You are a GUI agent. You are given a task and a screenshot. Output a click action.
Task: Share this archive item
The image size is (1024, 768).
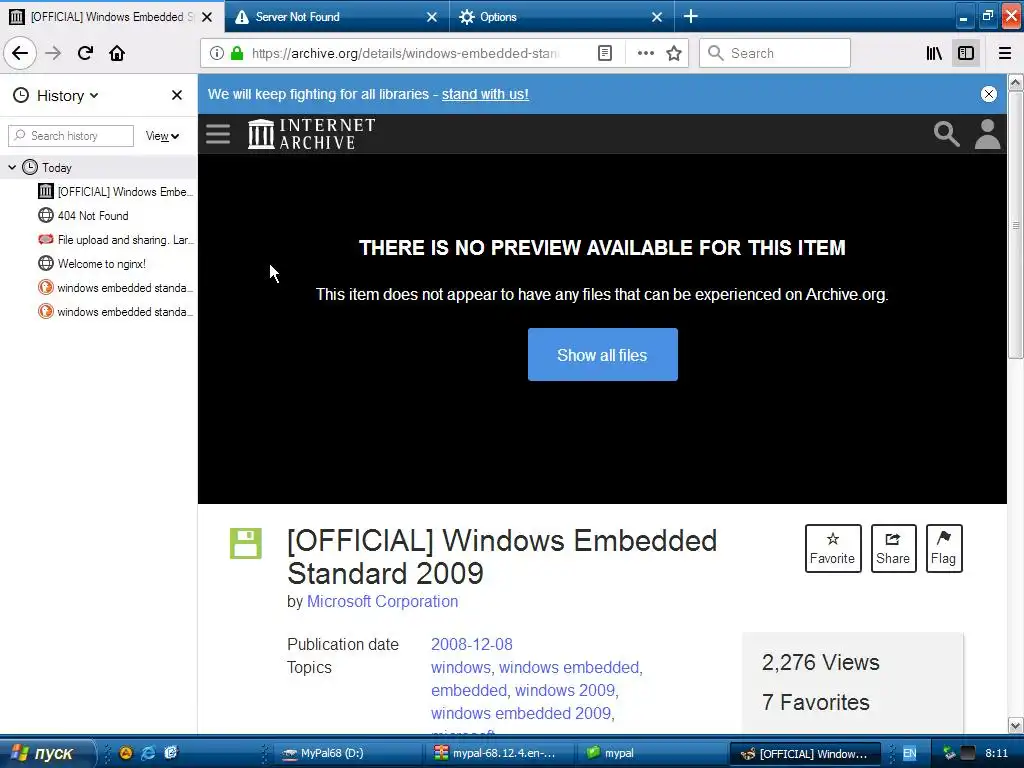(893, 549)
